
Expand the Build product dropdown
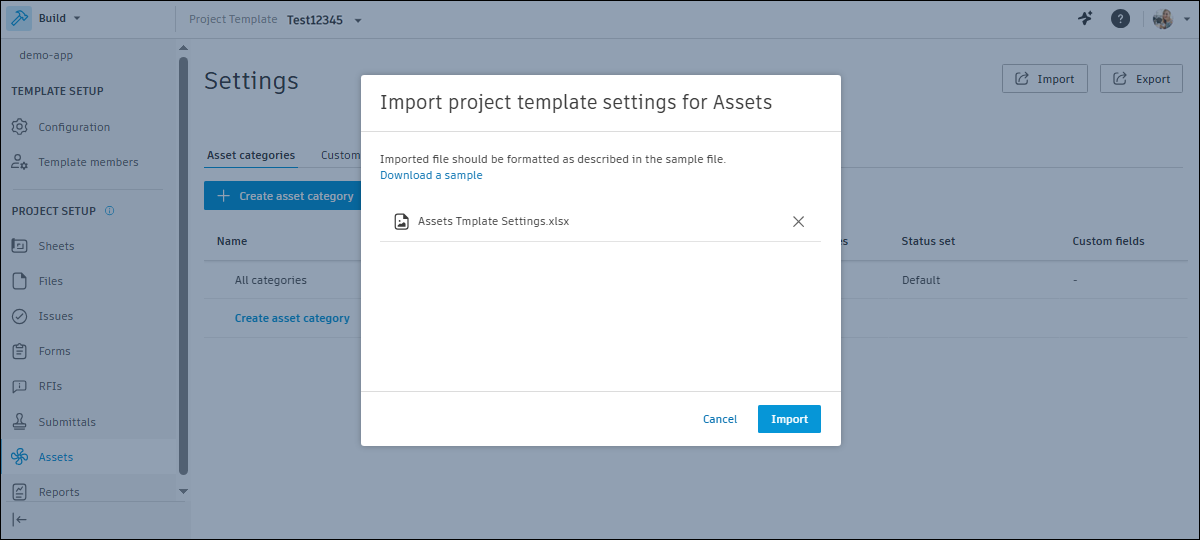59,18
